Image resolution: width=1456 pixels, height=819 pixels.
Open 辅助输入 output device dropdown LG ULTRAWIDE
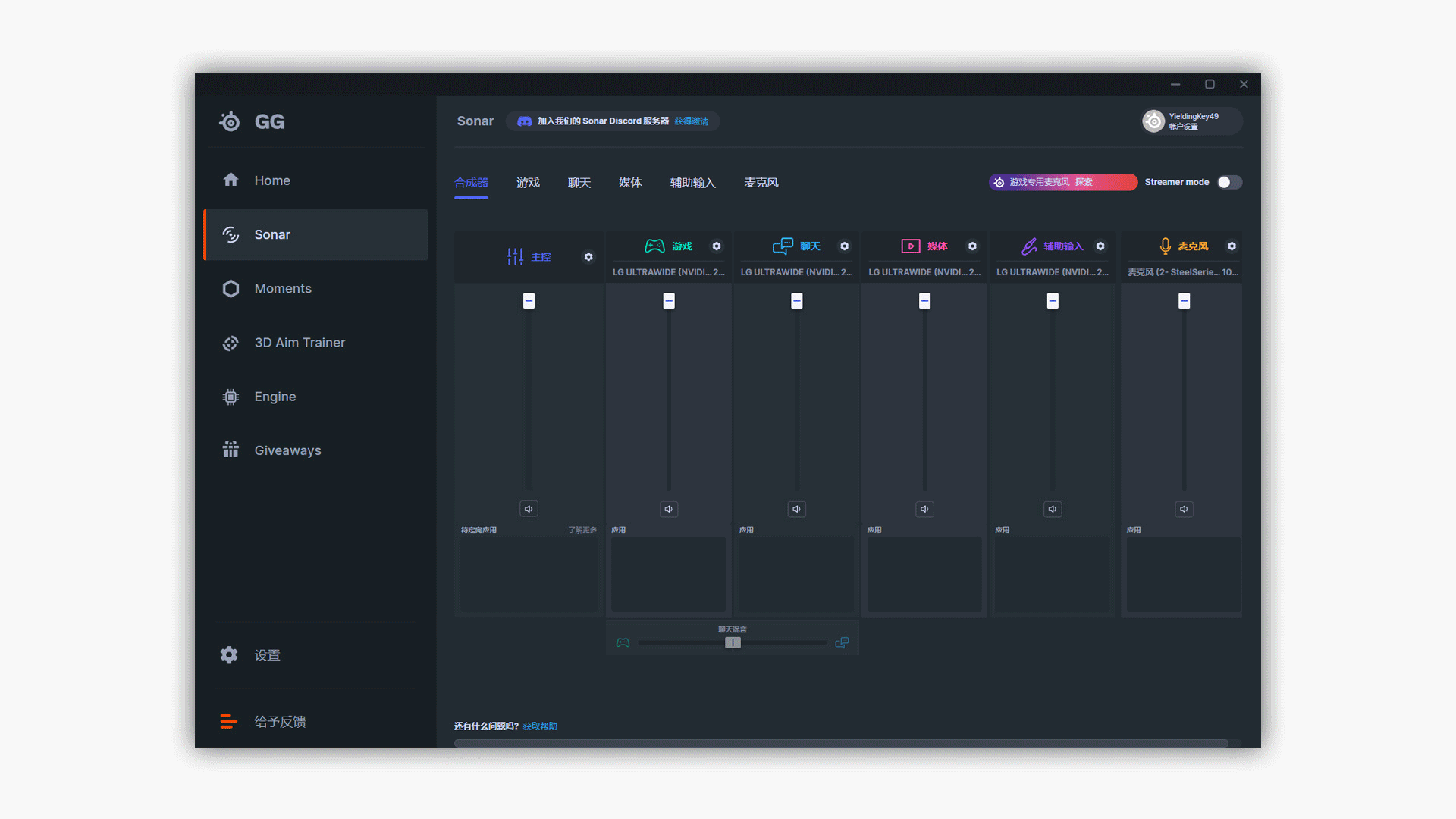point(1053,272)
